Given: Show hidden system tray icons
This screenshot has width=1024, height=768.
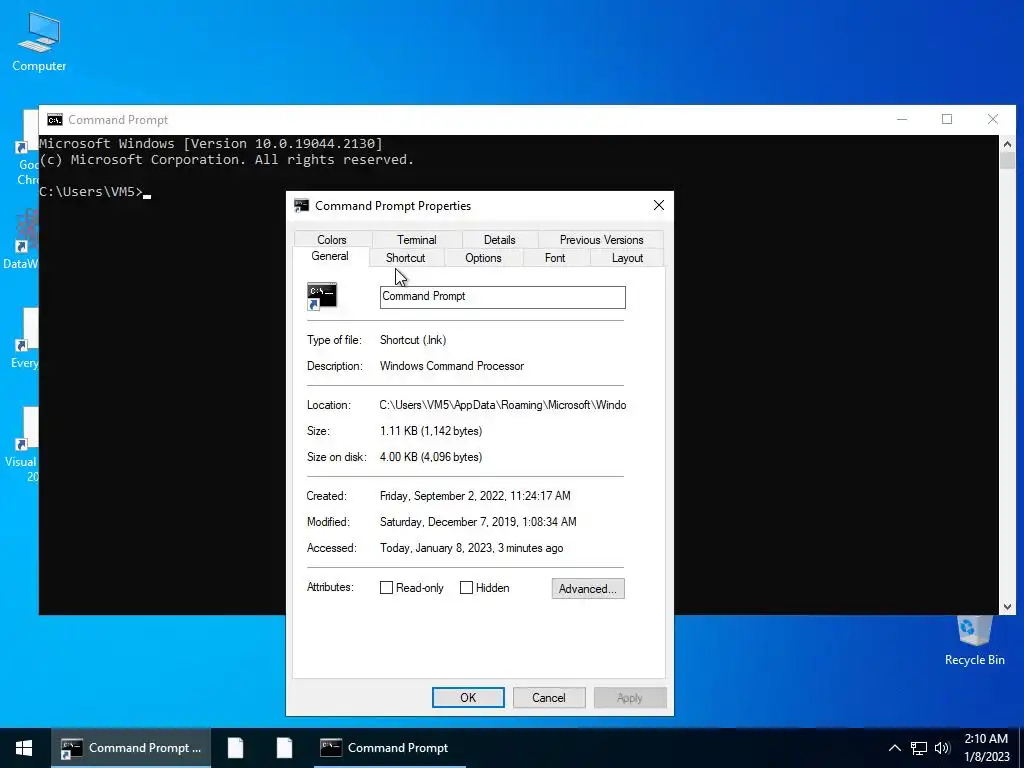Looking at the screenshot, I should pyautogui.click(x=895, y=748).
